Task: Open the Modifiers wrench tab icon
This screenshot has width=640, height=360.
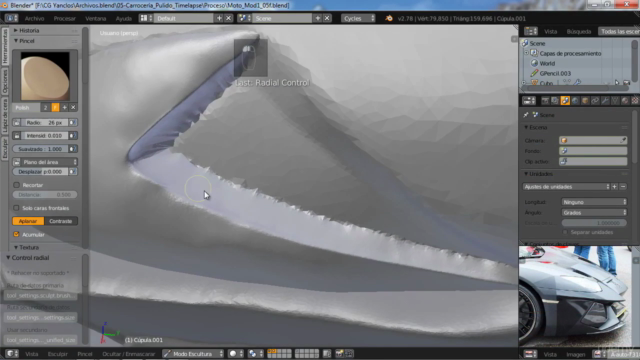Action: [605, 100]
